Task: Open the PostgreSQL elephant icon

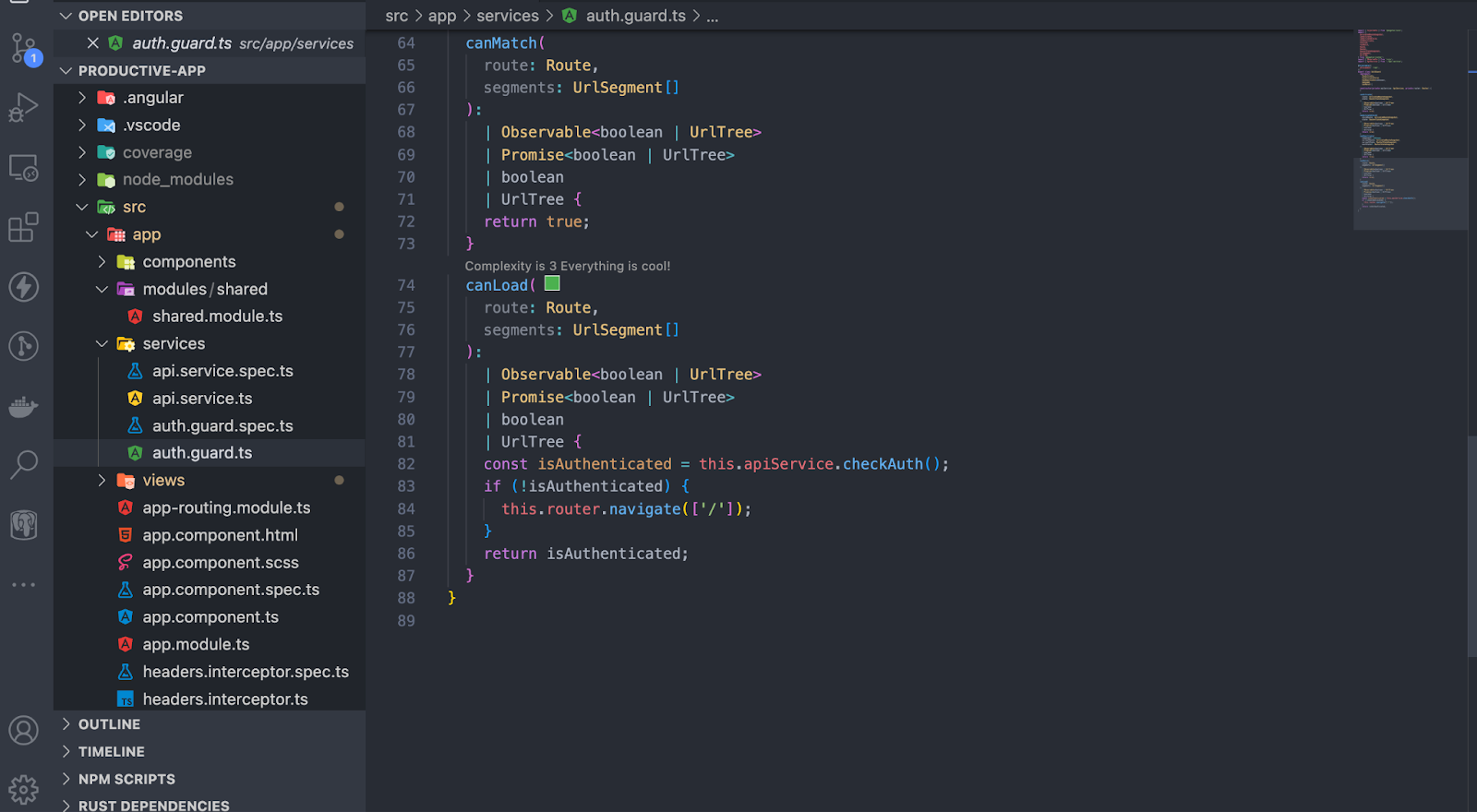Action: point(24,525)
